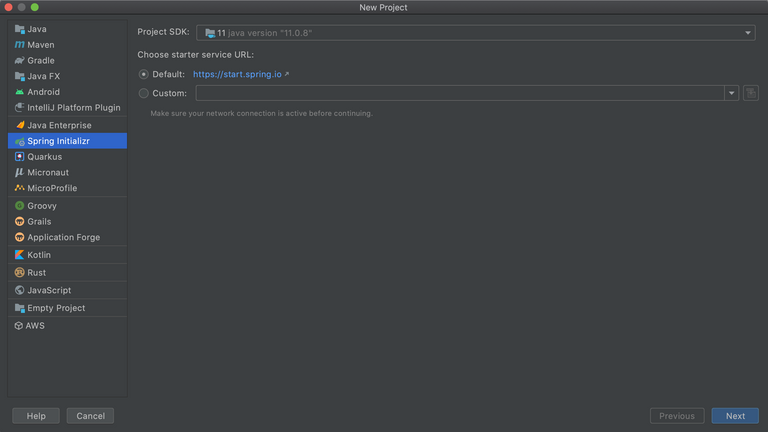The width and height of the screenshot is (768, 432).
Task: Choose Gradle project type
Action: point(68,60)
